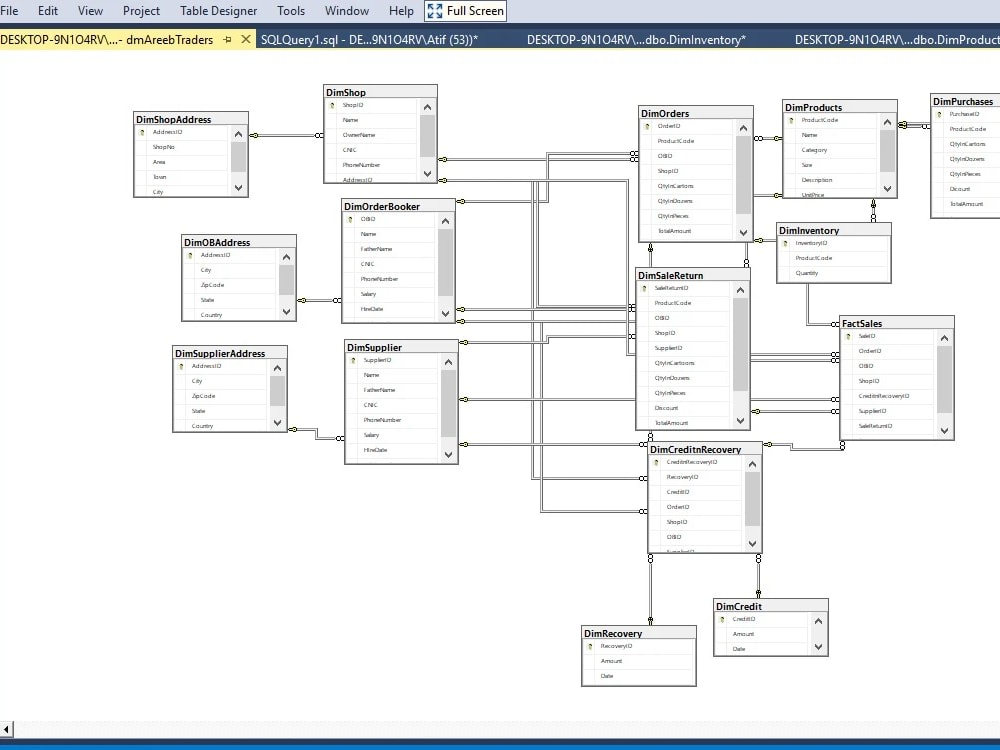Viewport: 1000px width, 750px height.
Task: Open the Window menu
Action: 346,11
